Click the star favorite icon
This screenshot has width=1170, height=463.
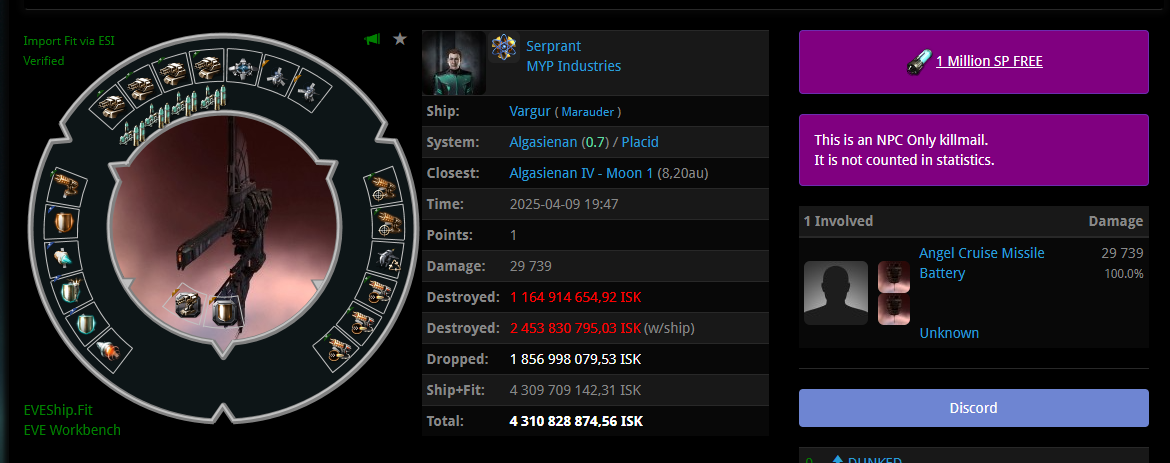[x=400, y=39]
